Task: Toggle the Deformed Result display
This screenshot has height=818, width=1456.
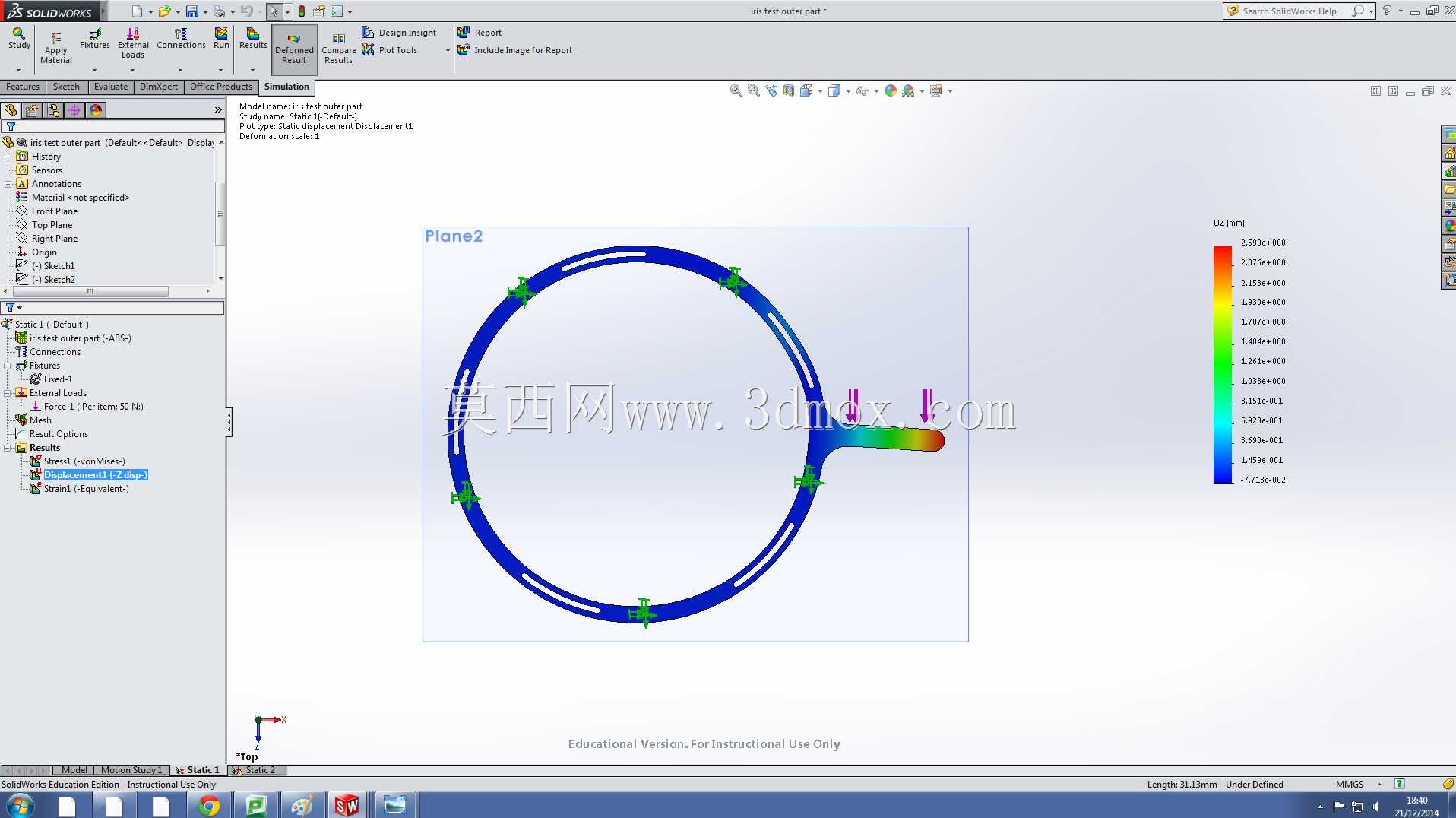Action: (x=294, y=49)
